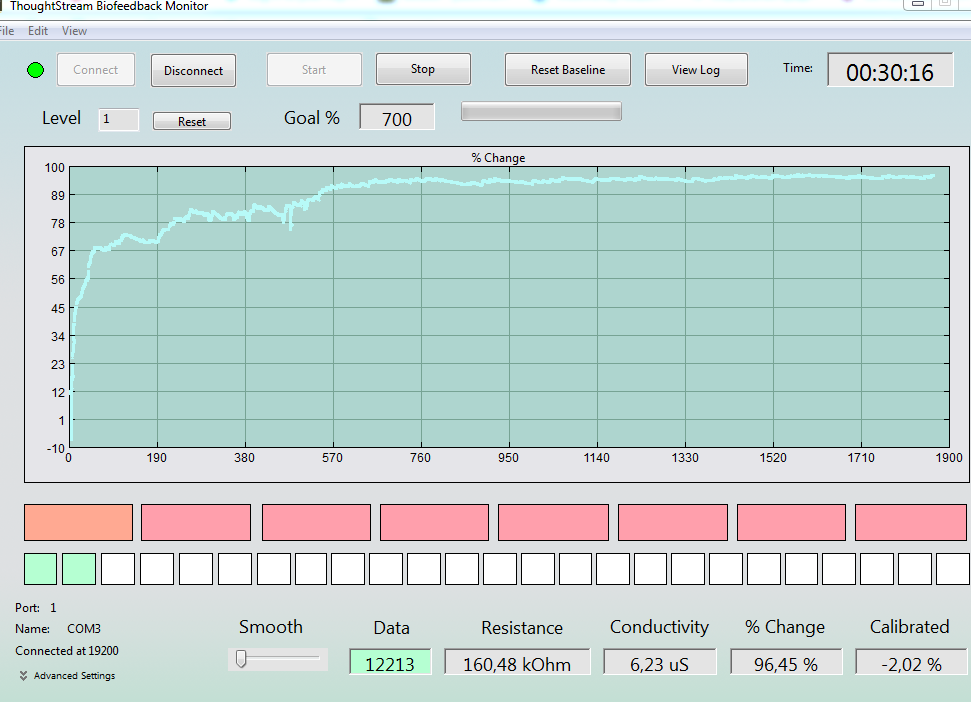Click the '% Change' chart title
This screenshot has height=702, width=971.
pos(499,158)
